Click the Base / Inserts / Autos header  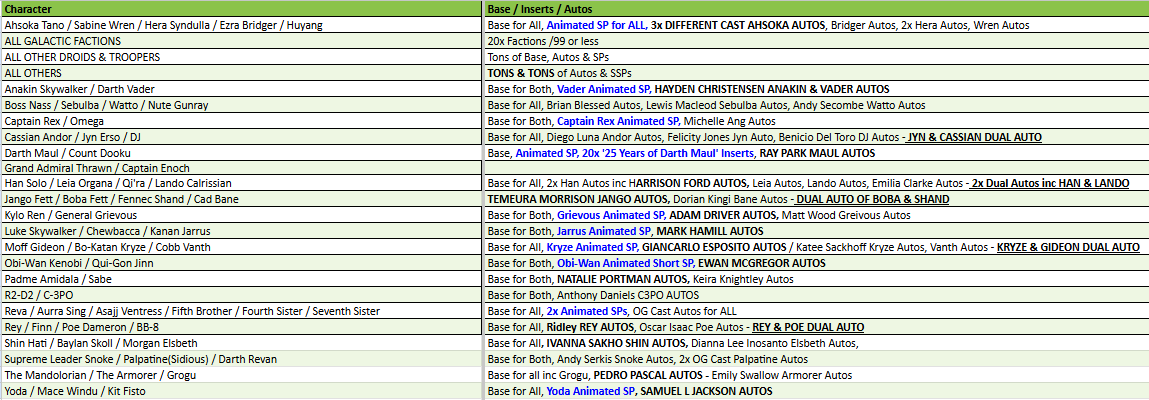point(815,8)
